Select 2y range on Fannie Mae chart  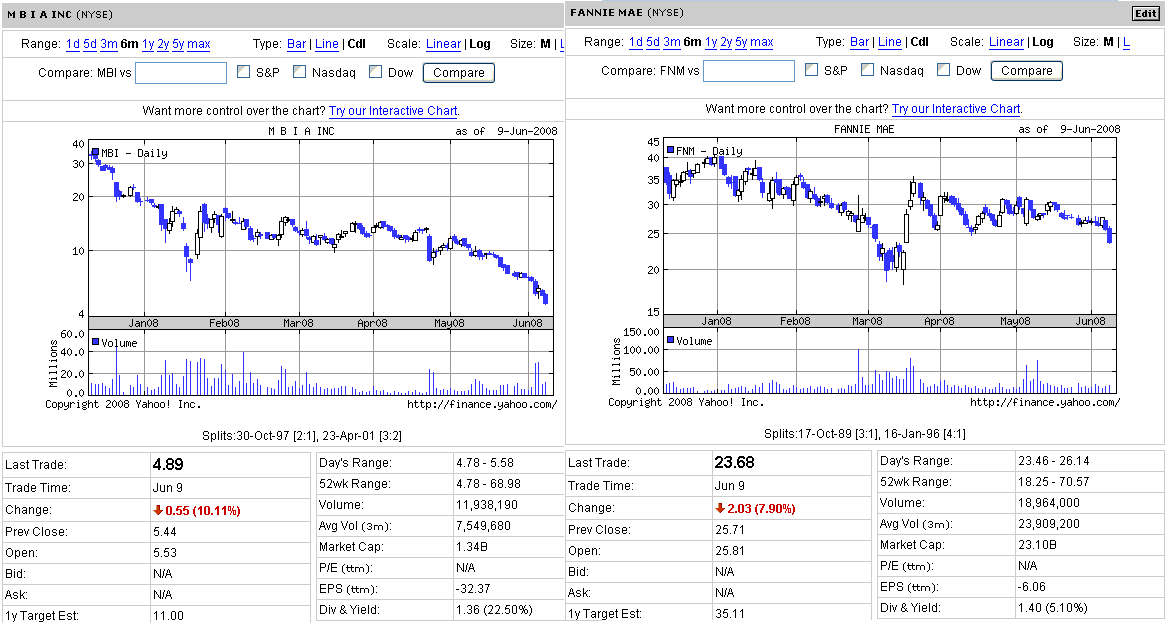coord(727,42)
